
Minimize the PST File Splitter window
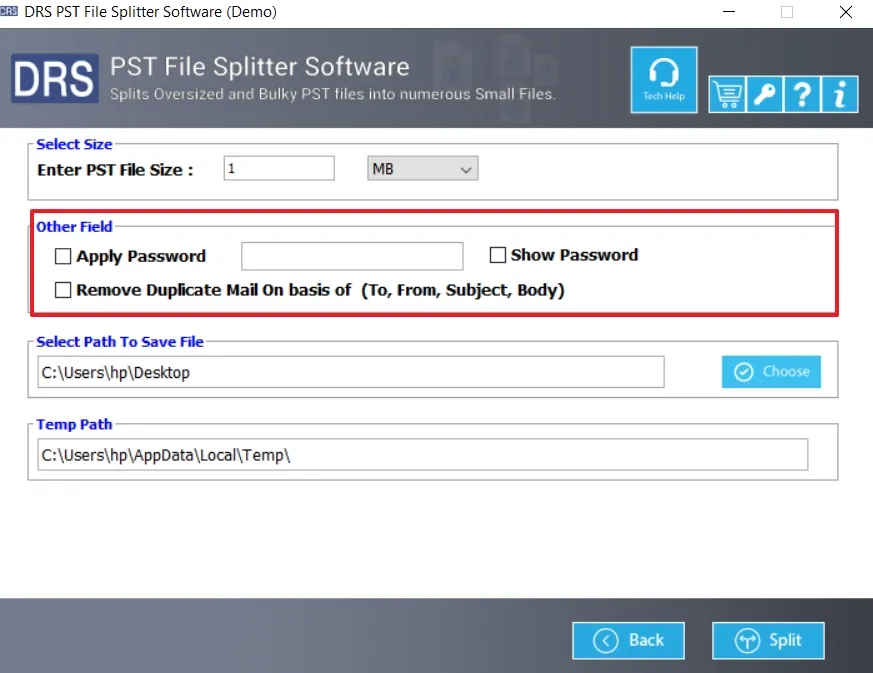[x=729, y=12]
